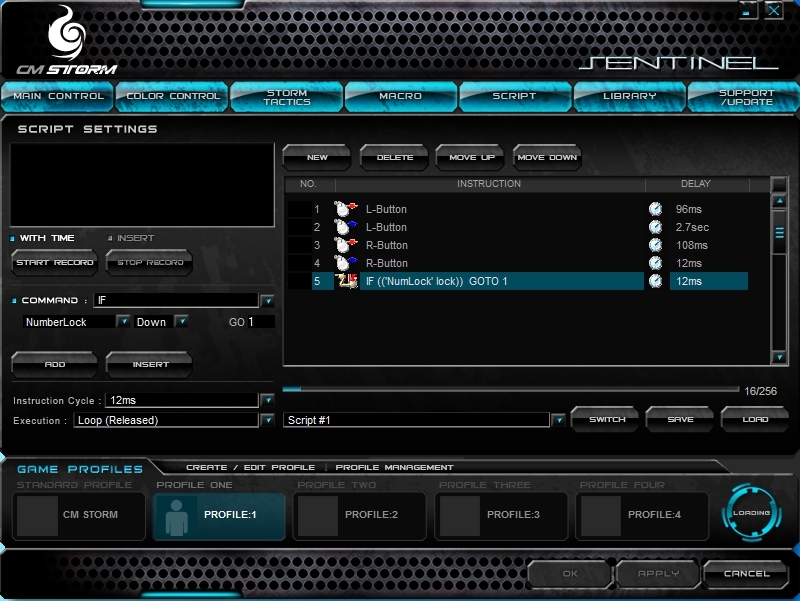
Task: Click the instruction list scroll down arrow
Action: coord(779,357)
